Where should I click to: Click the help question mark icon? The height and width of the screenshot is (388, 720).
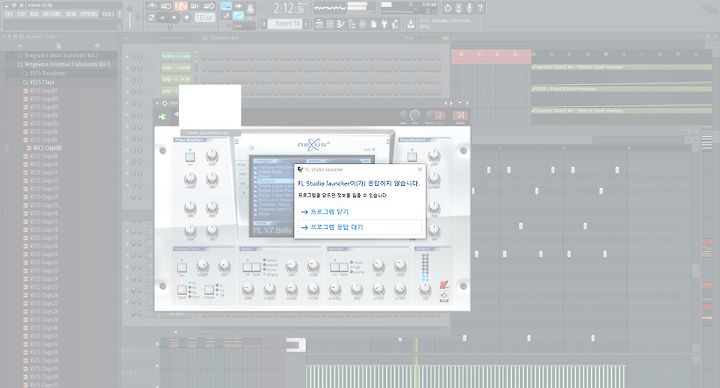pos(480,8)
